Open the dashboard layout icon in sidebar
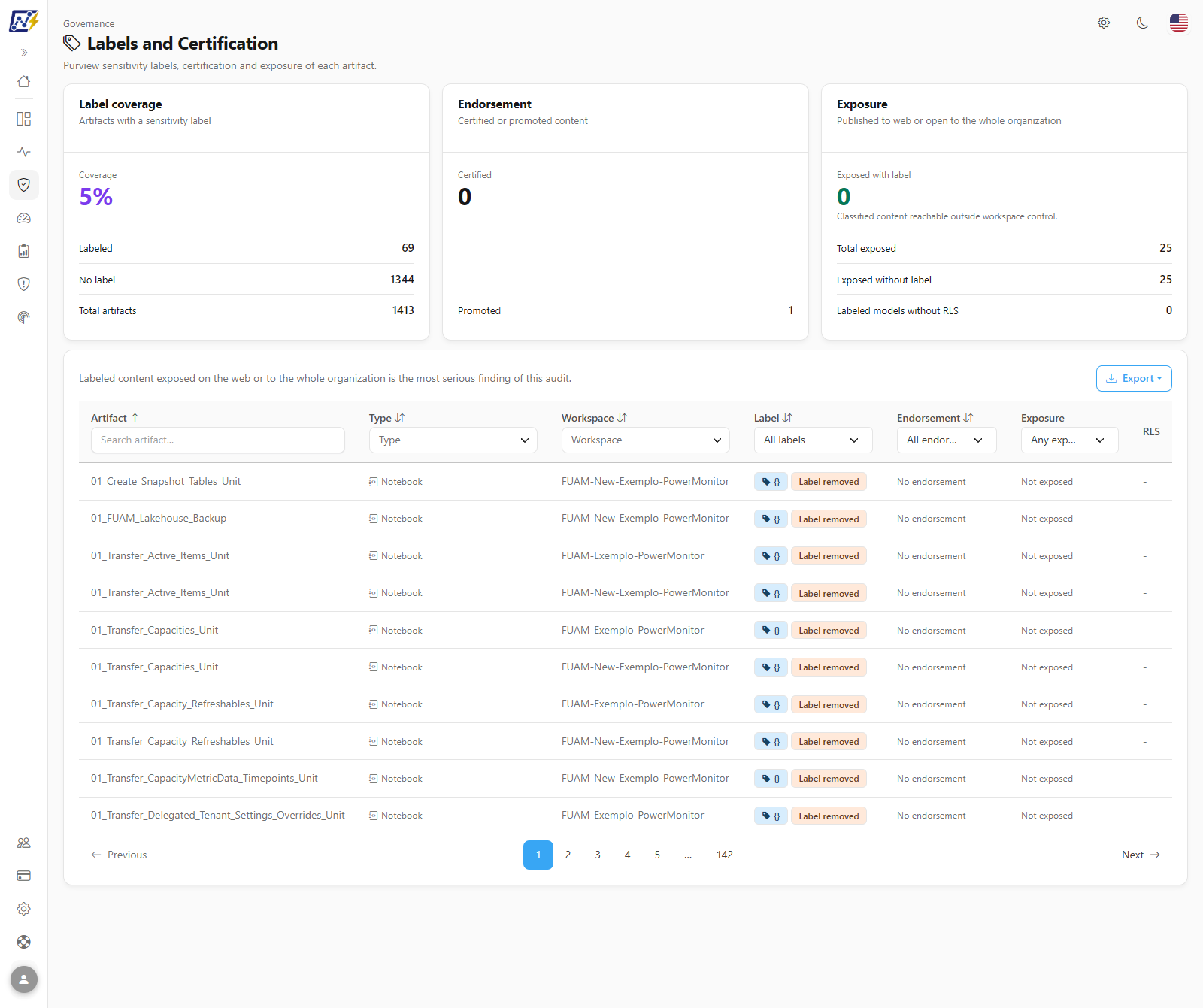 coord(24,119)
